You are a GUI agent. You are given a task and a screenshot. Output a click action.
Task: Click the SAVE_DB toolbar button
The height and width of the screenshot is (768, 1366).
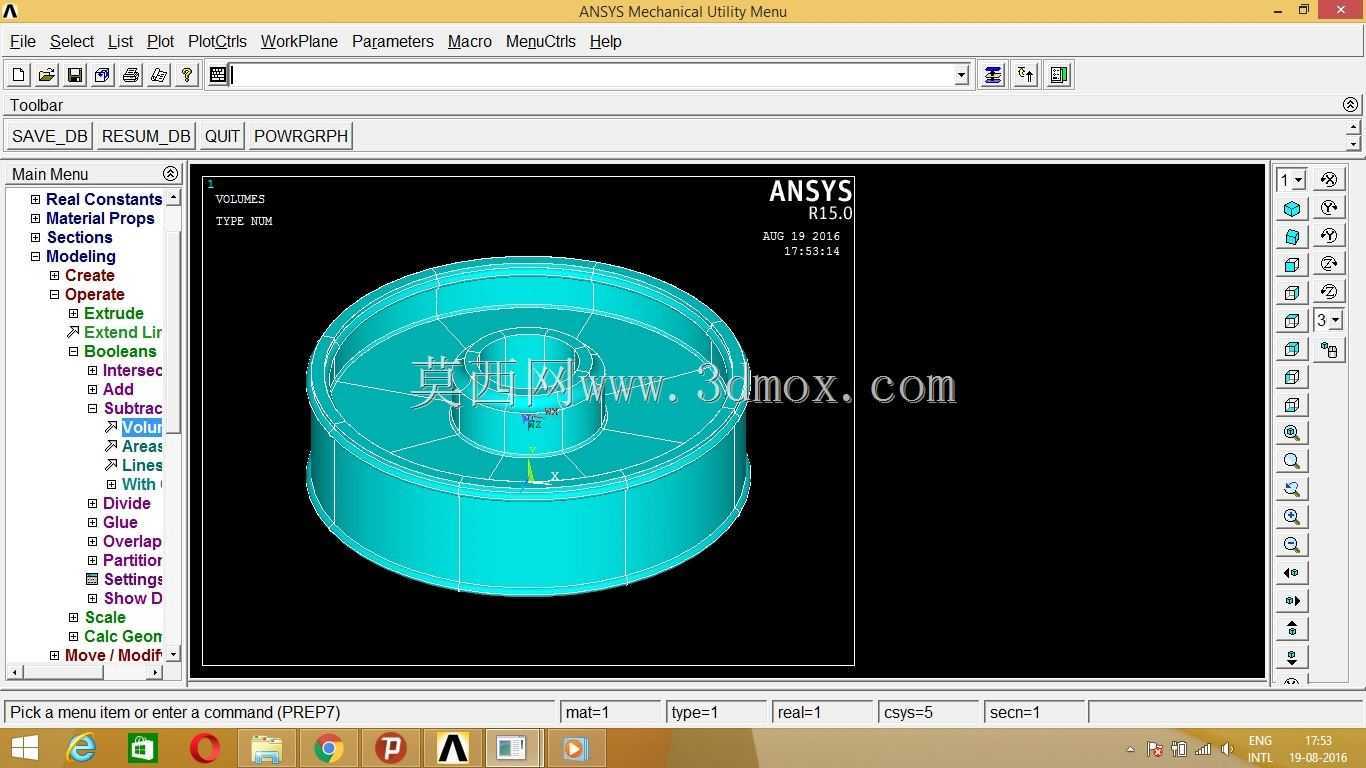point(50,136)
